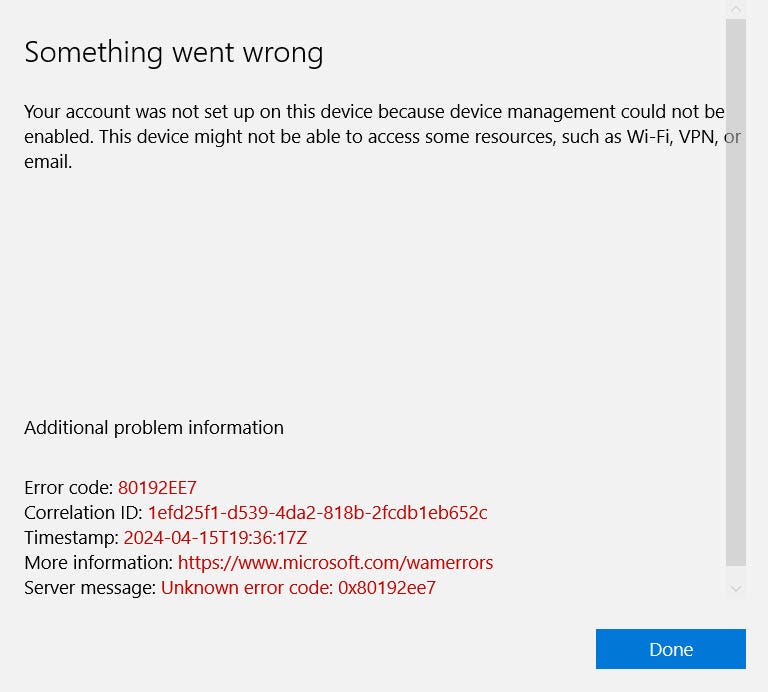The height and width of the screenshot is (692, 768).
Task: Click the scroll down arrow
Action: click(736, 589)
